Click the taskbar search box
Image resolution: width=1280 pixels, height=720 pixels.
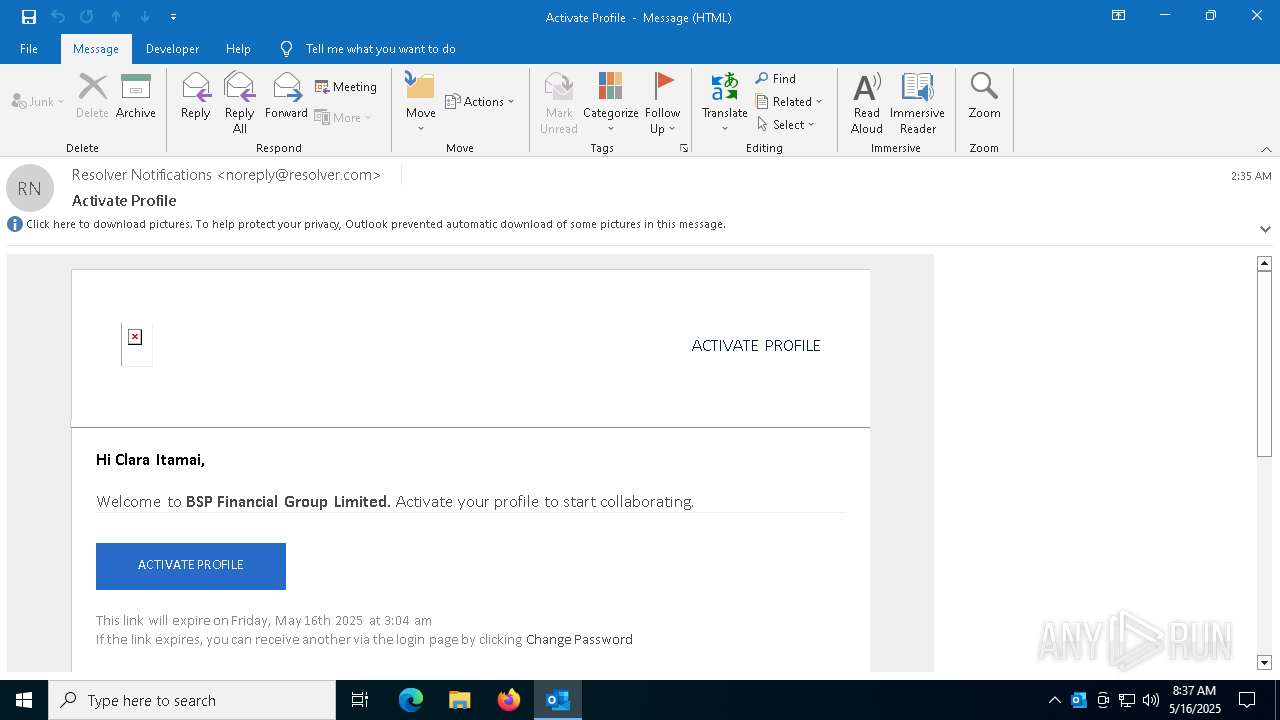(192, 700)
